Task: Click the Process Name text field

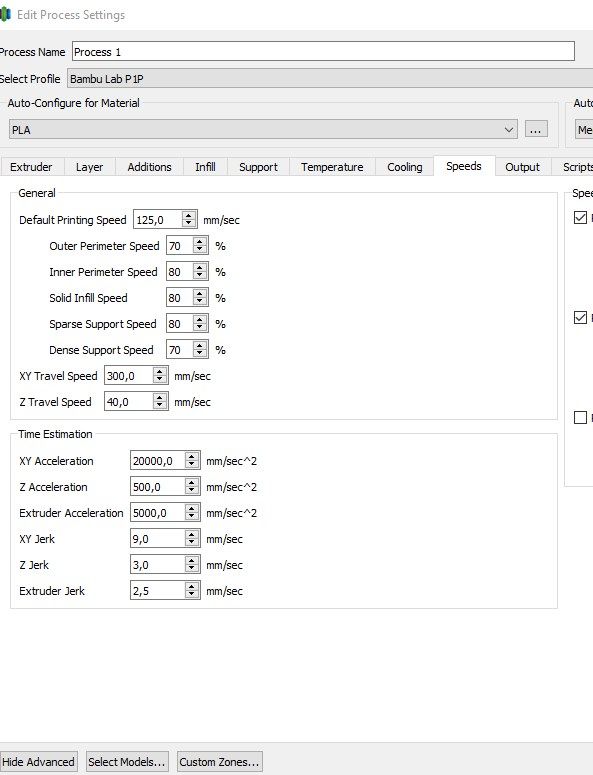Action: (323, 51)
